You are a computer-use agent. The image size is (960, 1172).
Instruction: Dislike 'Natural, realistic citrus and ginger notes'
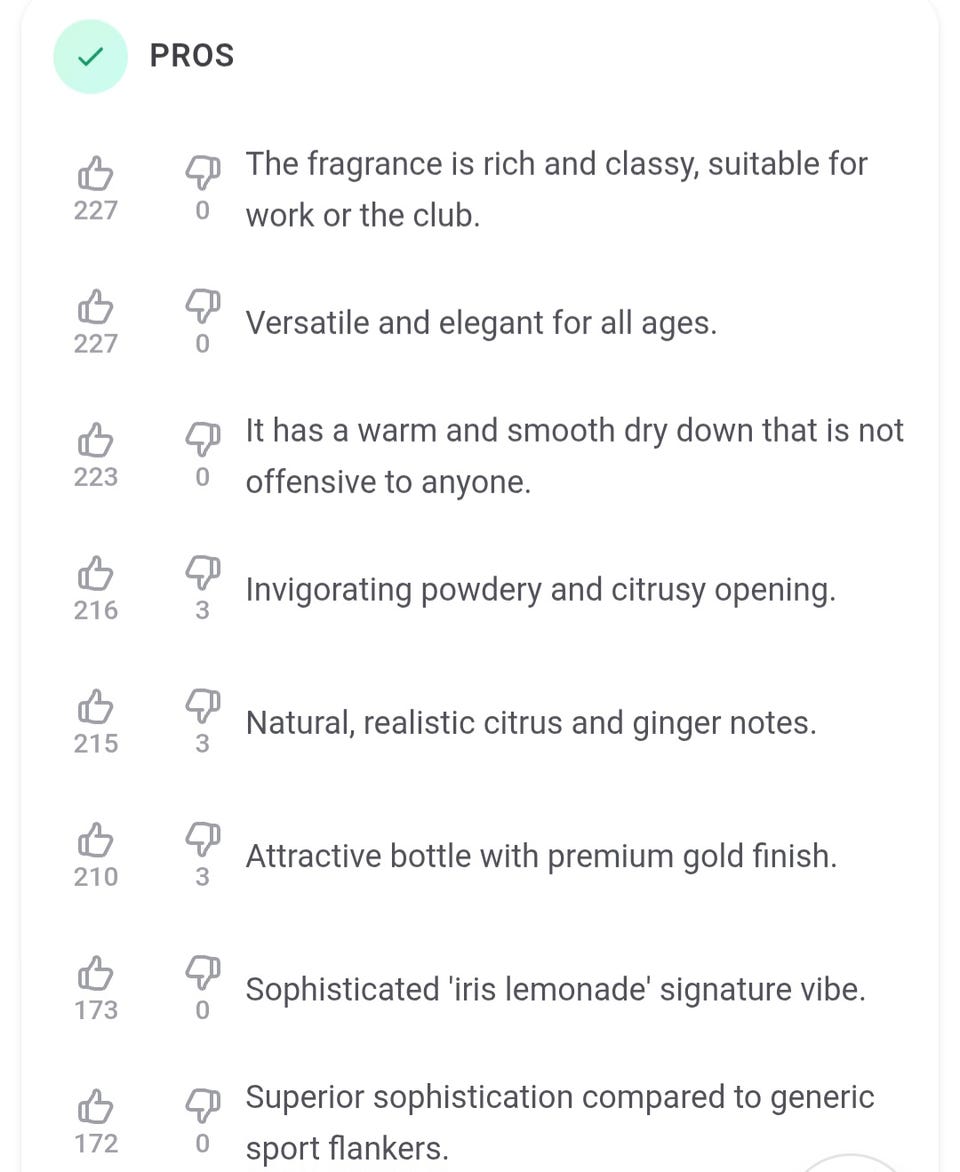203,706
